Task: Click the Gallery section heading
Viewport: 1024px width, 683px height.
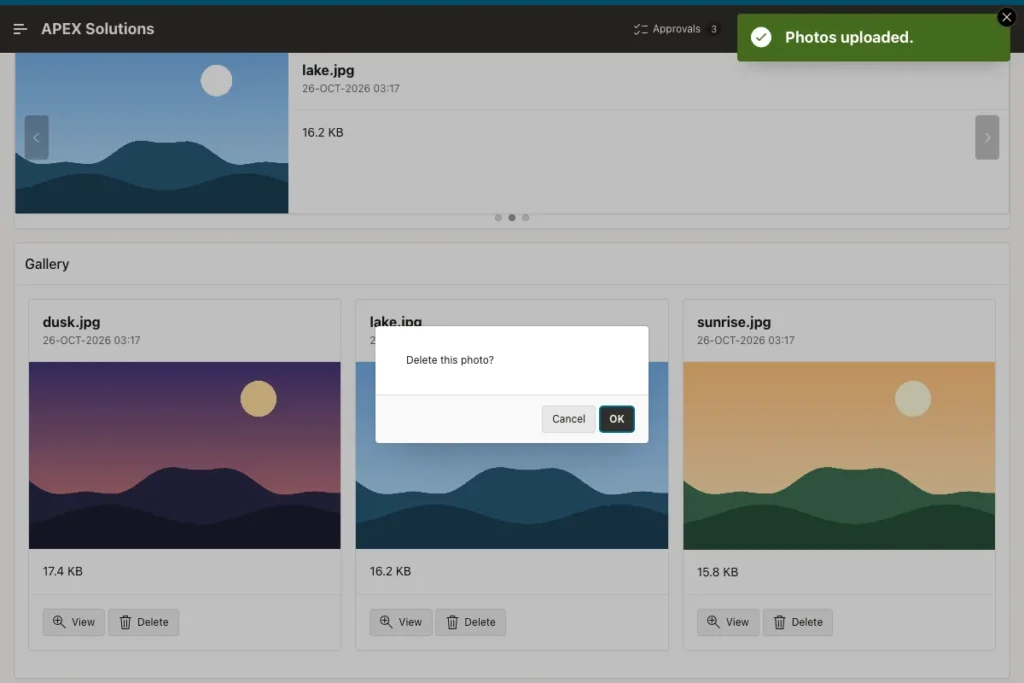Action: point(47,264)
